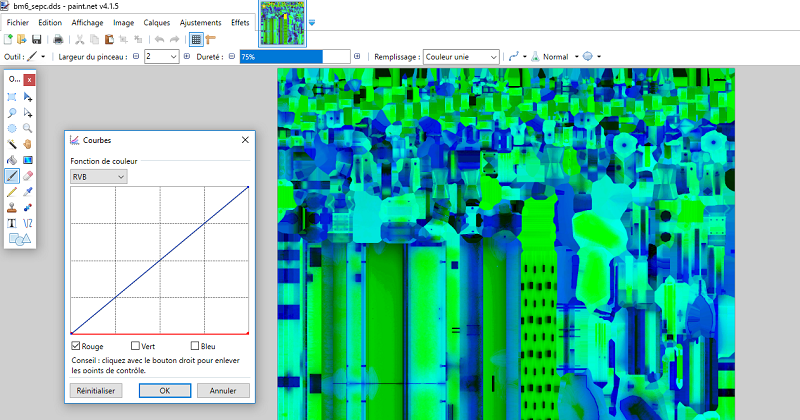800x420 pixels.
Task: Activate the Line/Curve tool
Action: 28,224
